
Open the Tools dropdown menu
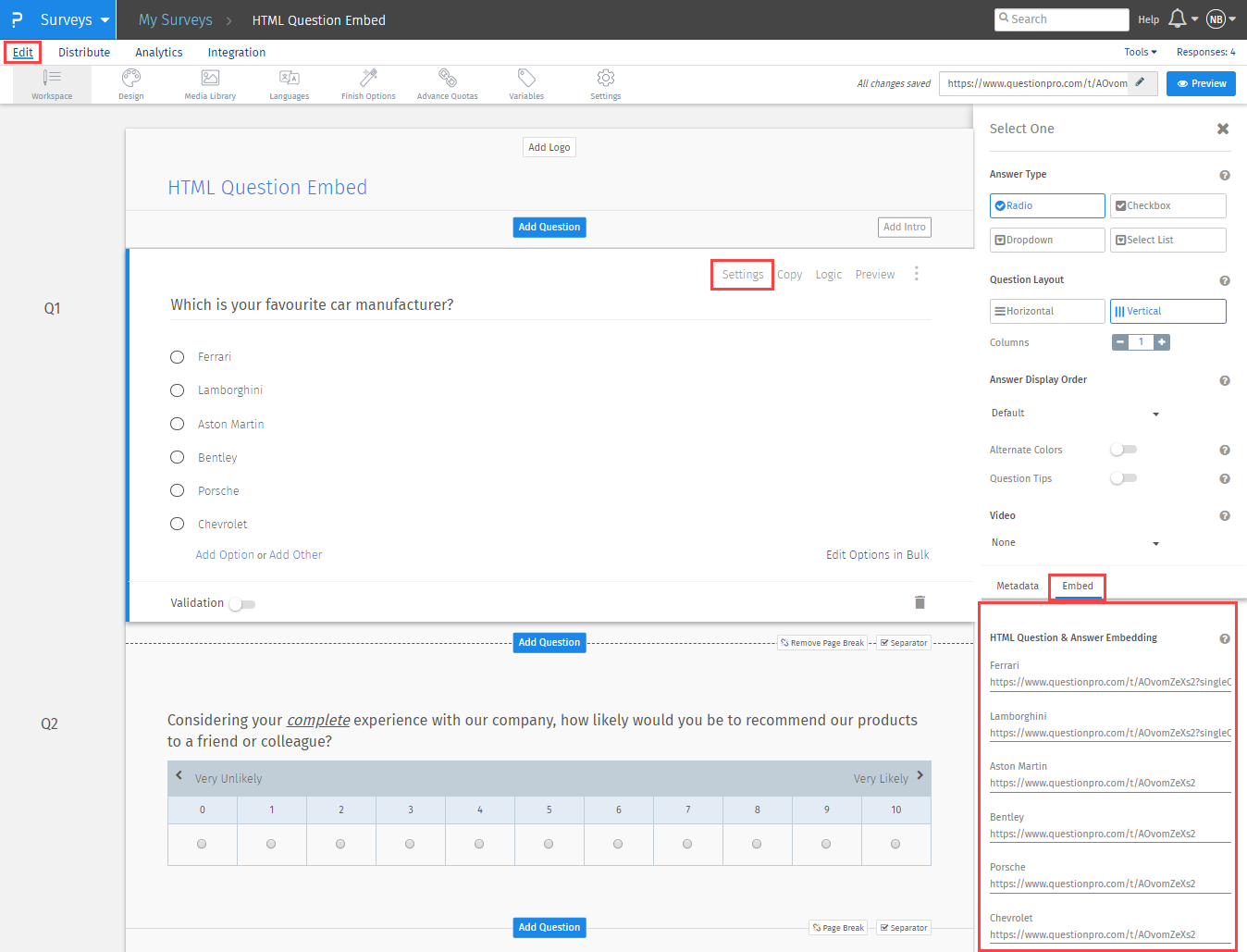[1141, 52]
